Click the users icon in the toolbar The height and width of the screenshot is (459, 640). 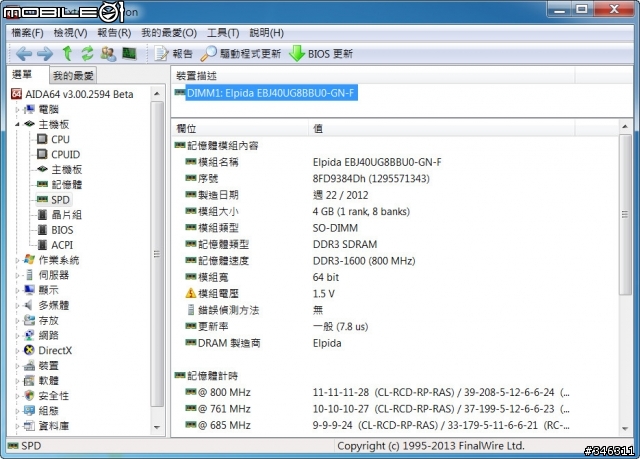click(108, 54)
